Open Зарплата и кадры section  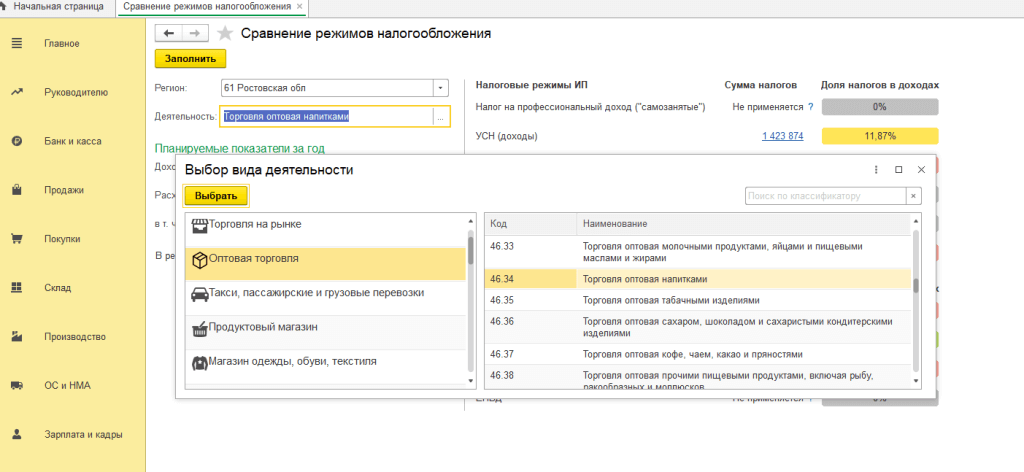[83, 435]
